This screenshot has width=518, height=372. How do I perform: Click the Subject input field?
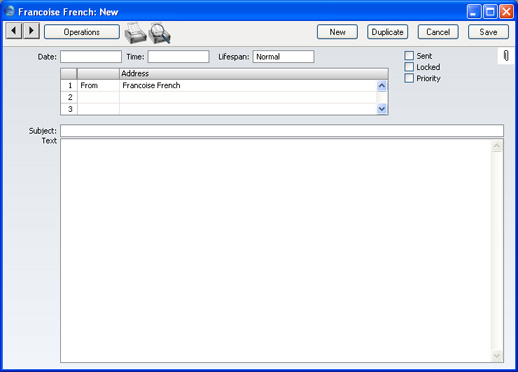[x=282, y=131]
